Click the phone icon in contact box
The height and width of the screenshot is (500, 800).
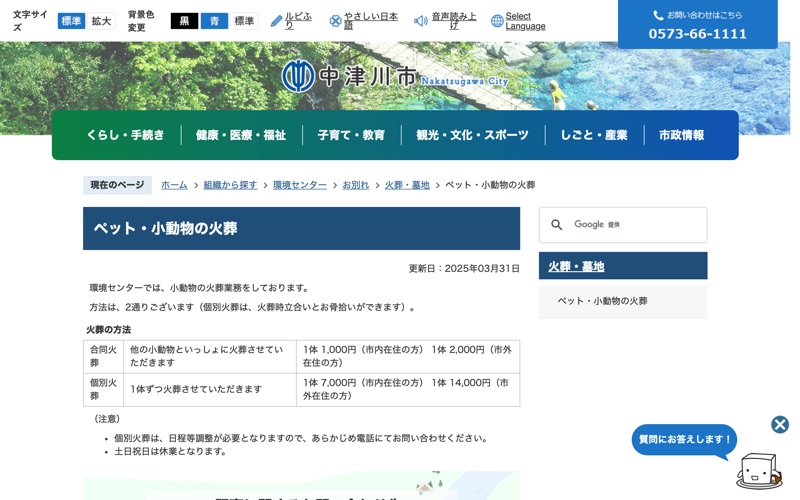click(658, 15)
